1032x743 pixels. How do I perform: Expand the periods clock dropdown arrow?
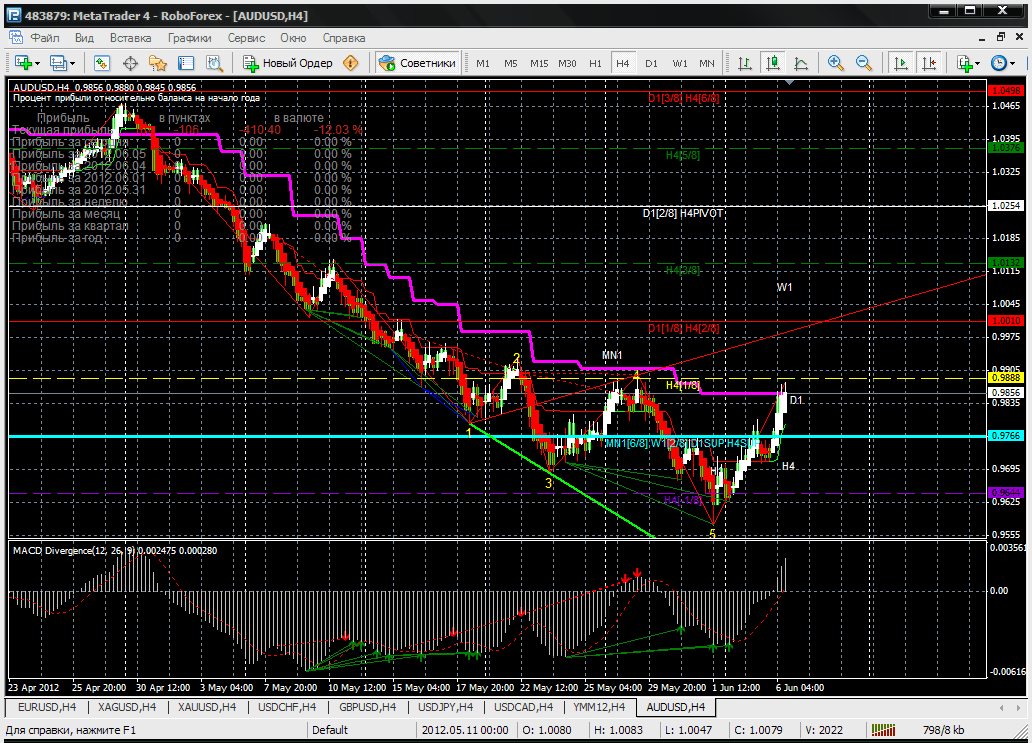(1013, 63)
